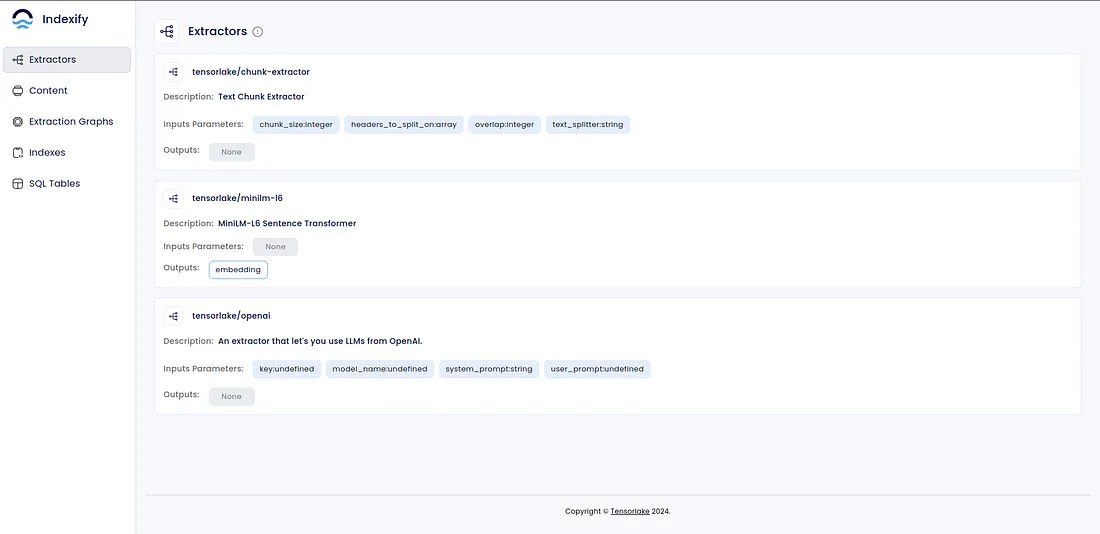Viewport: 1100px width, 534px height.
Task: Click the icon beside tensorlake/openai
Action: (x=174, y=316)
